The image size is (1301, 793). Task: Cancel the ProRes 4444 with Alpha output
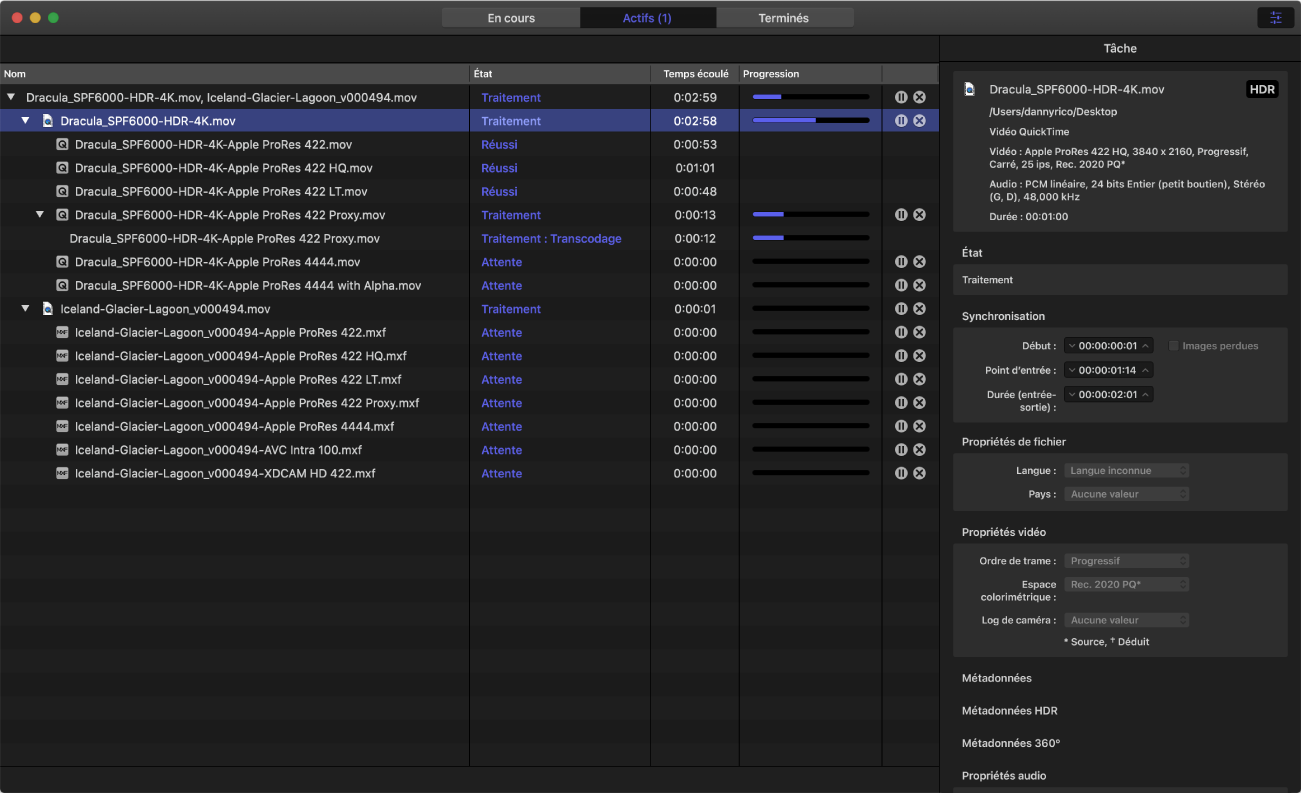919,285
